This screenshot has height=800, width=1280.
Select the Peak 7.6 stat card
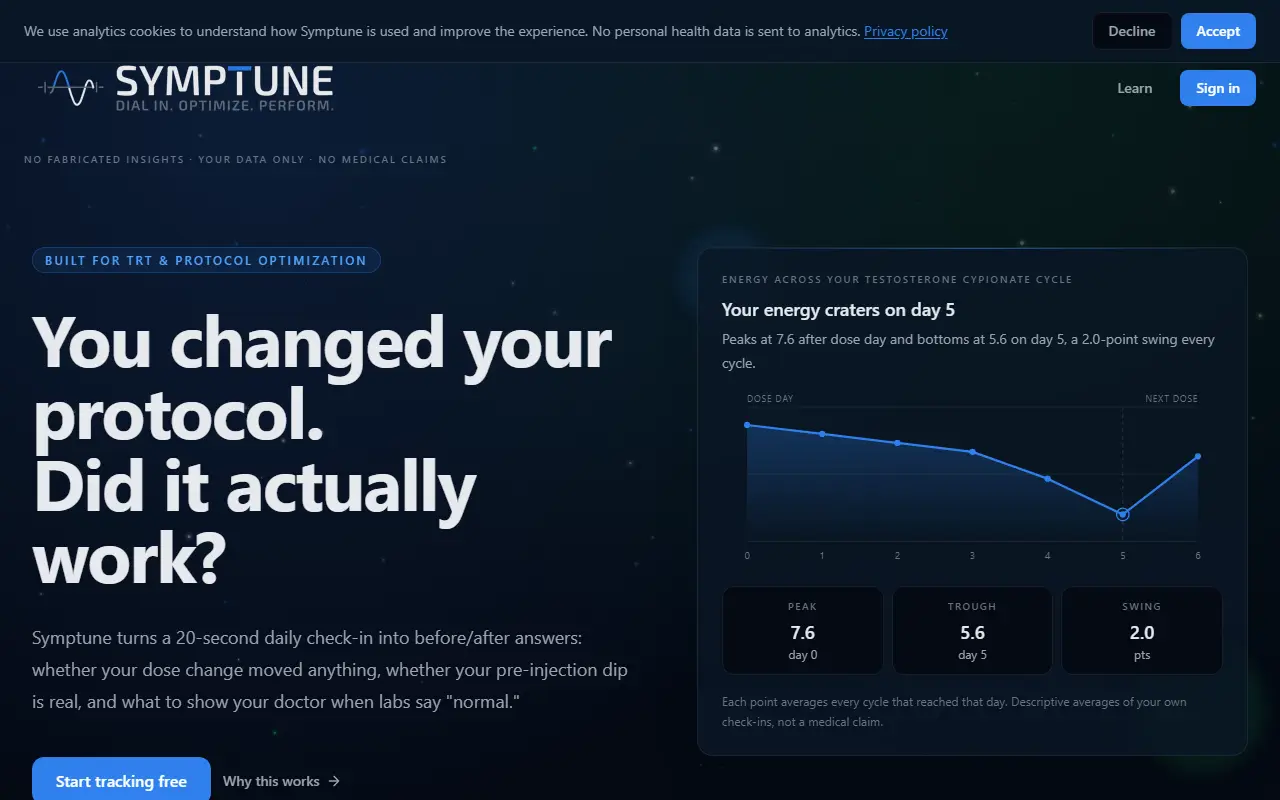(x=802, y=630)
